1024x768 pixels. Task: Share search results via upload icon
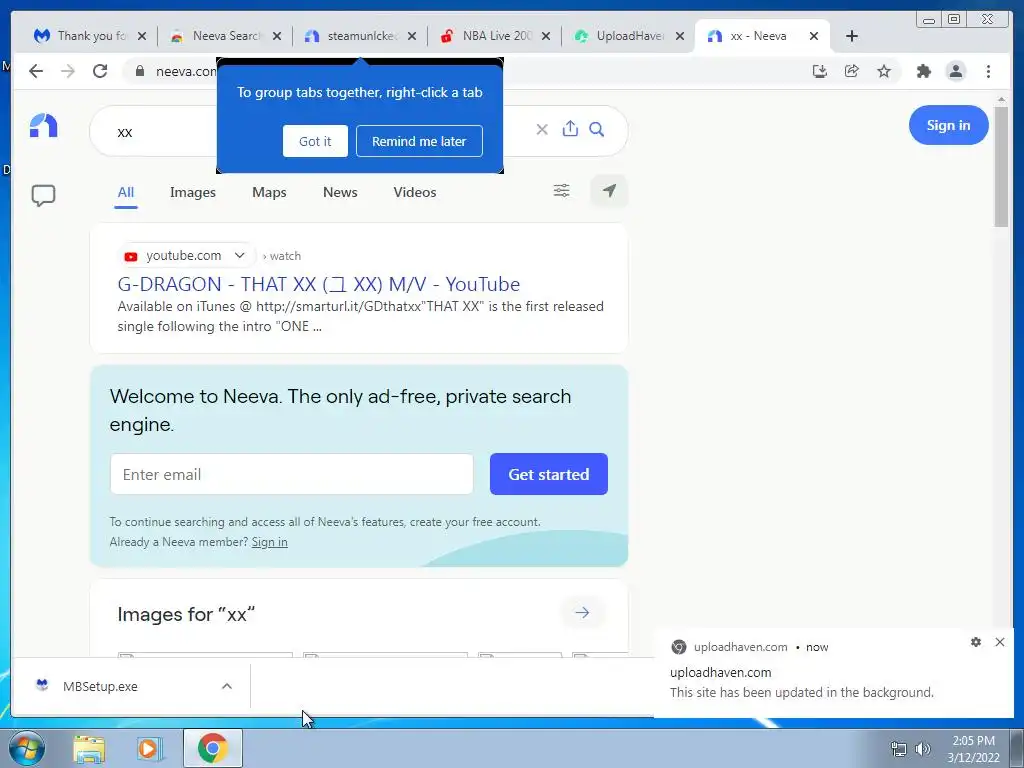click(x=570, y=129)
